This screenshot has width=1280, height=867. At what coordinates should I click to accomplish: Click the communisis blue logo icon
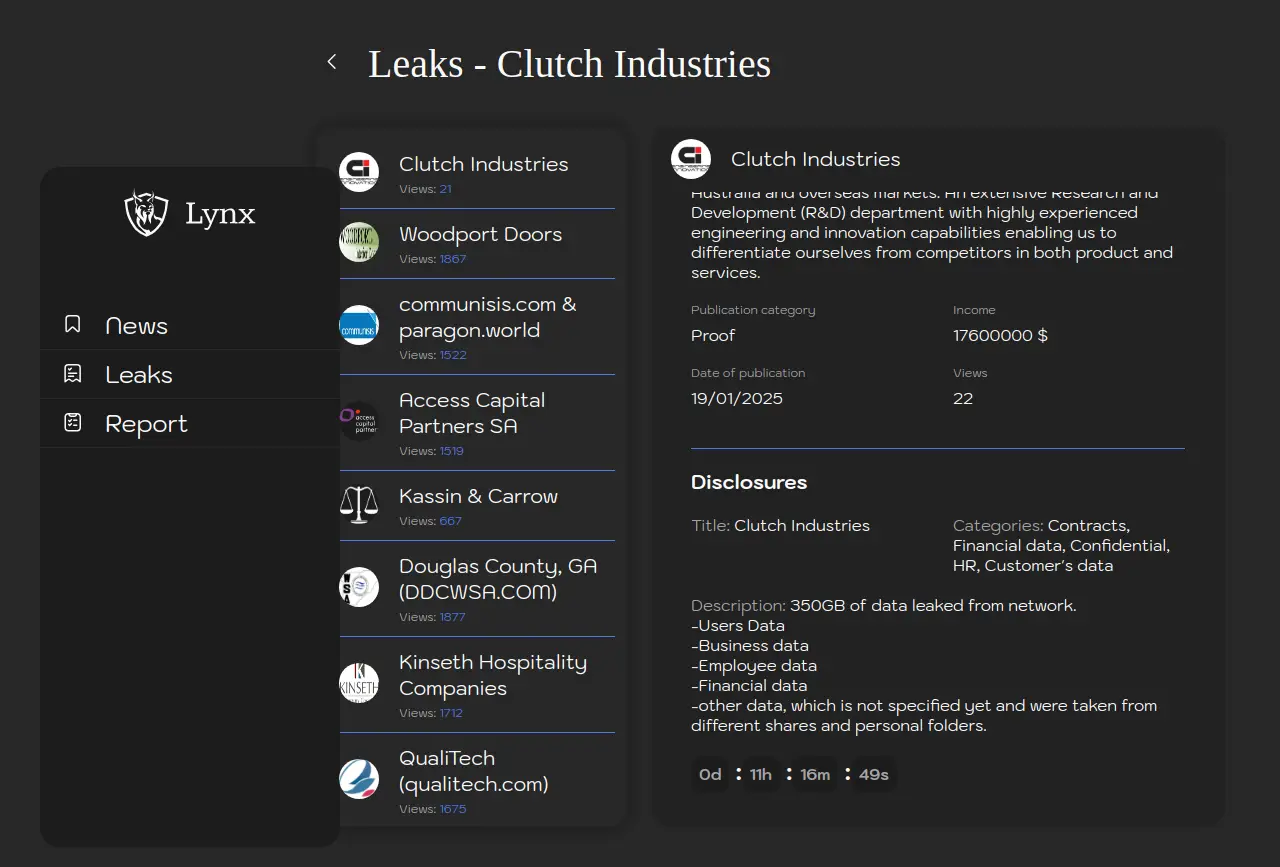tap(359, 325)
